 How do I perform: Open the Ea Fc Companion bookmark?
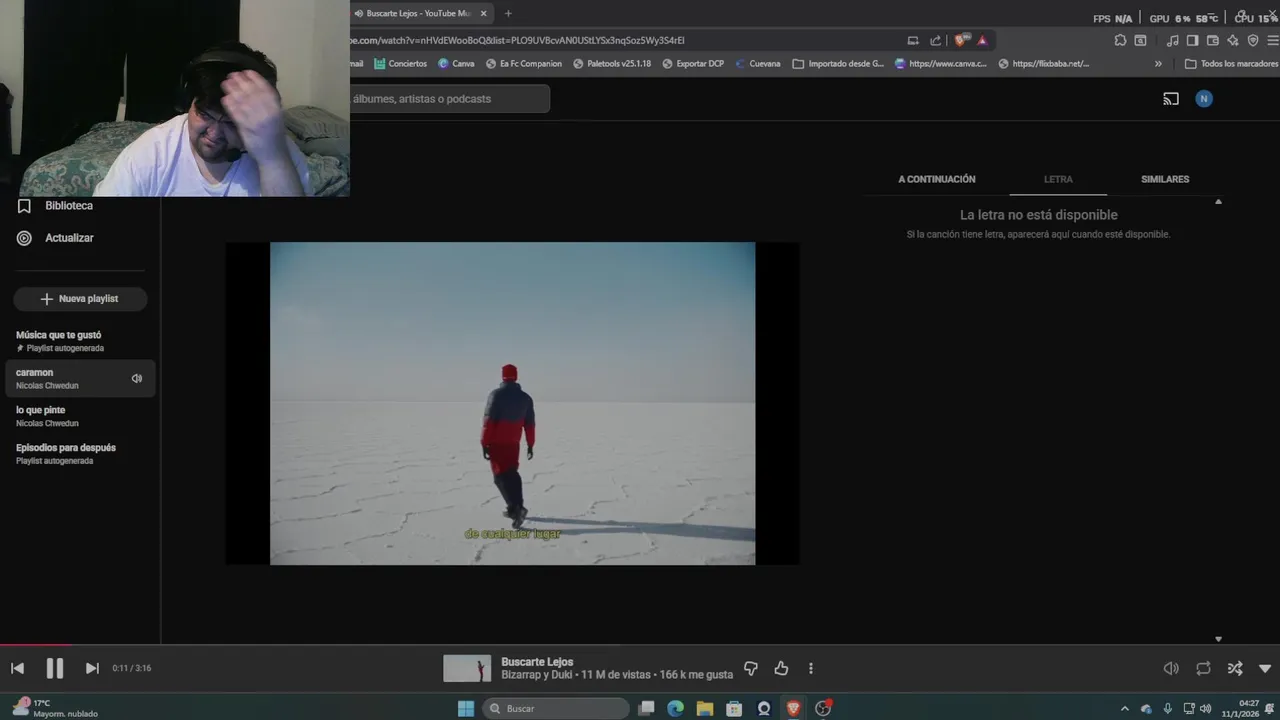524,64
